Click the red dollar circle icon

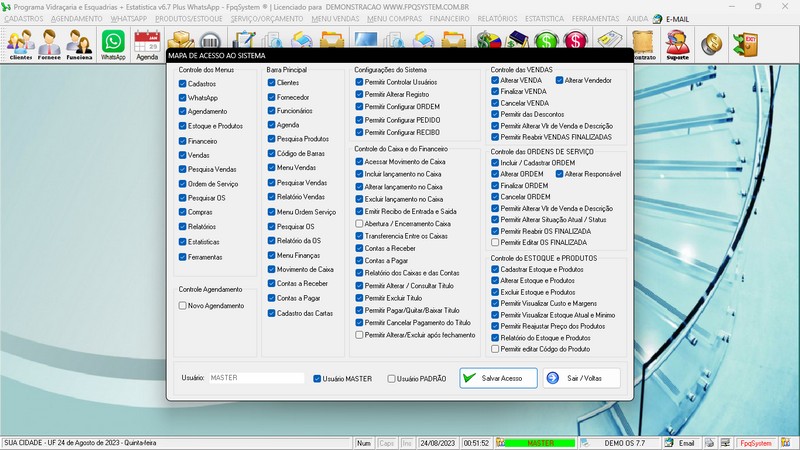576,40
